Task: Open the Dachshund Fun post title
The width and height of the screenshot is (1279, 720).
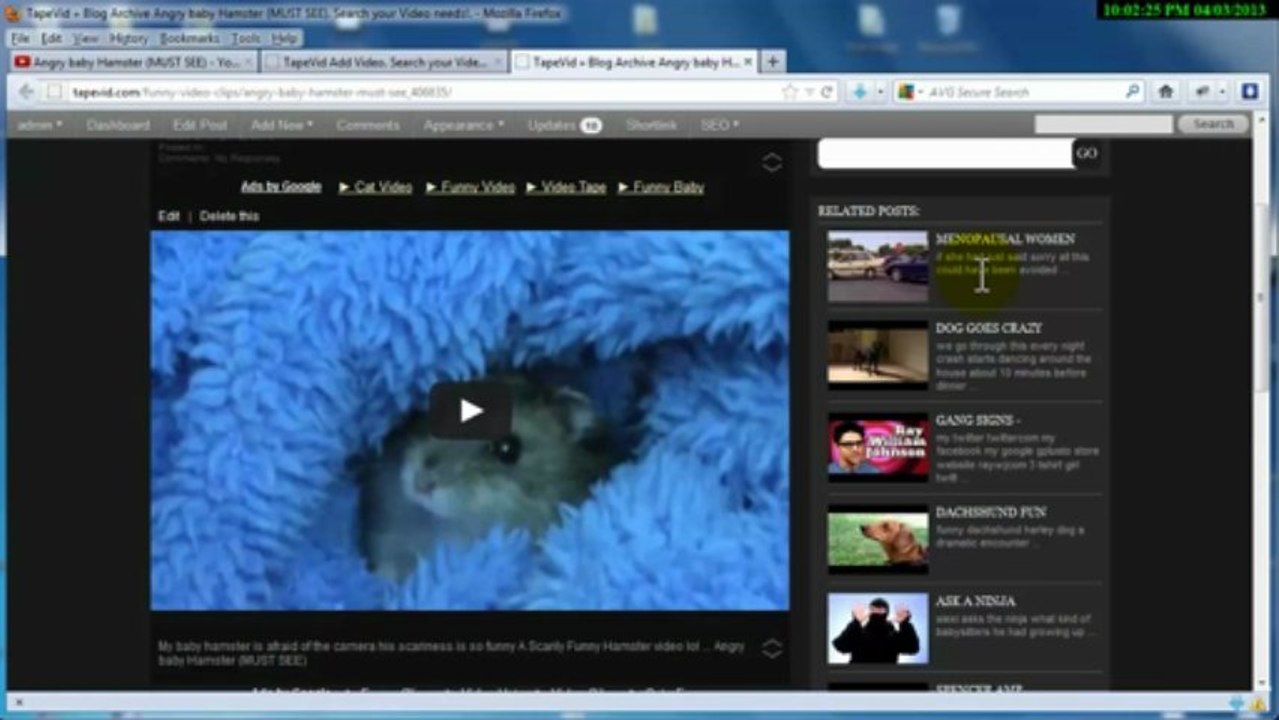Action: 991,512
